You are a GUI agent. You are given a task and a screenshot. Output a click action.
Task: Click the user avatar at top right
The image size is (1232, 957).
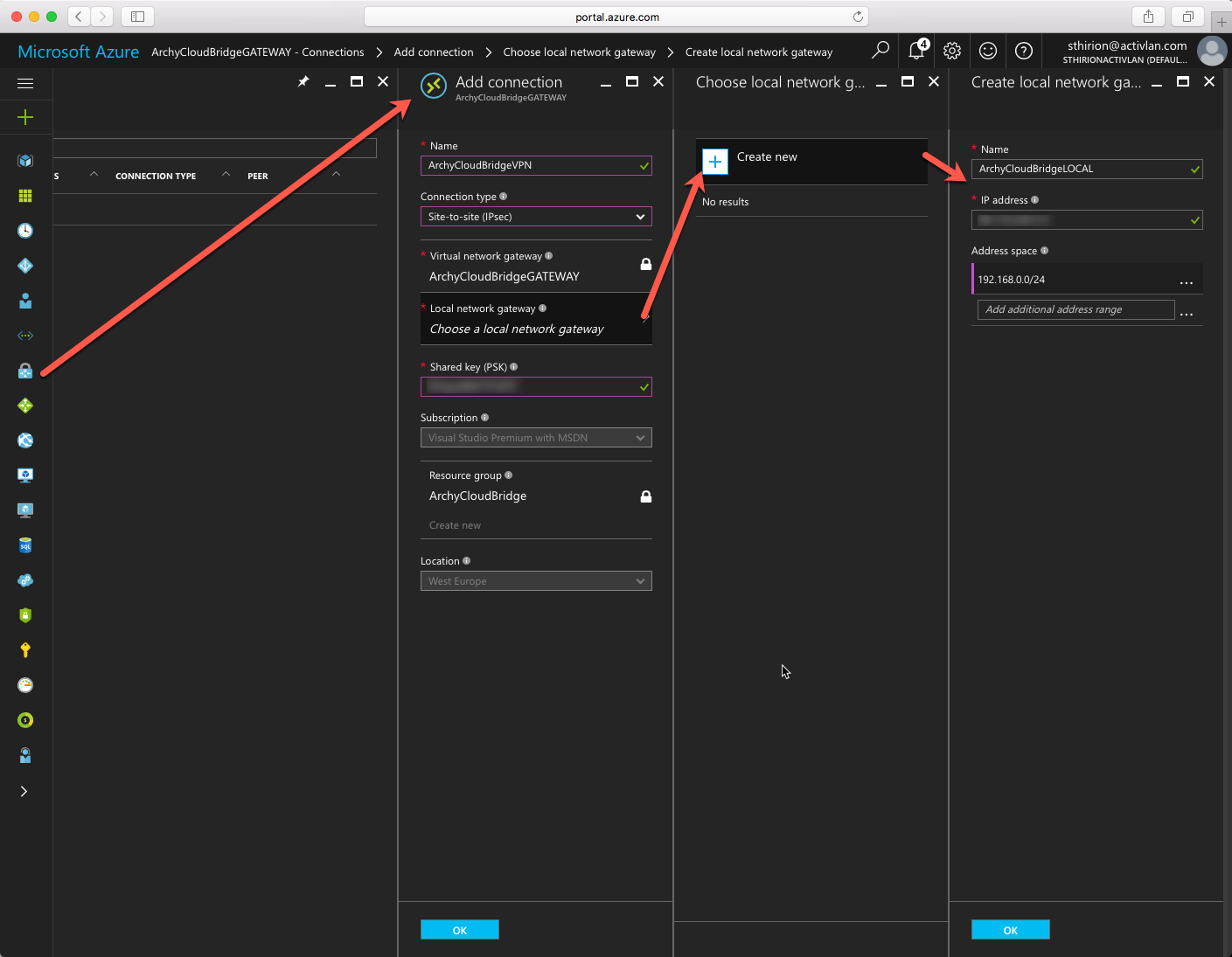point(1212,51)
